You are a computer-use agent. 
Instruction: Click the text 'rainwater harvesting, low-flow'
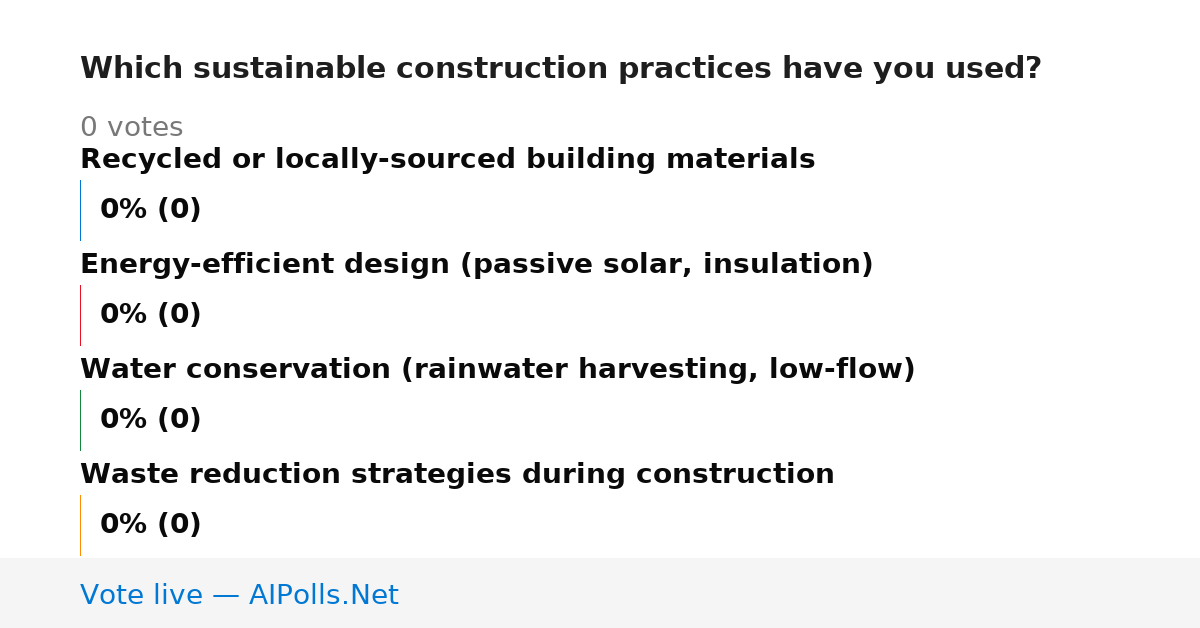click(658, 370)
